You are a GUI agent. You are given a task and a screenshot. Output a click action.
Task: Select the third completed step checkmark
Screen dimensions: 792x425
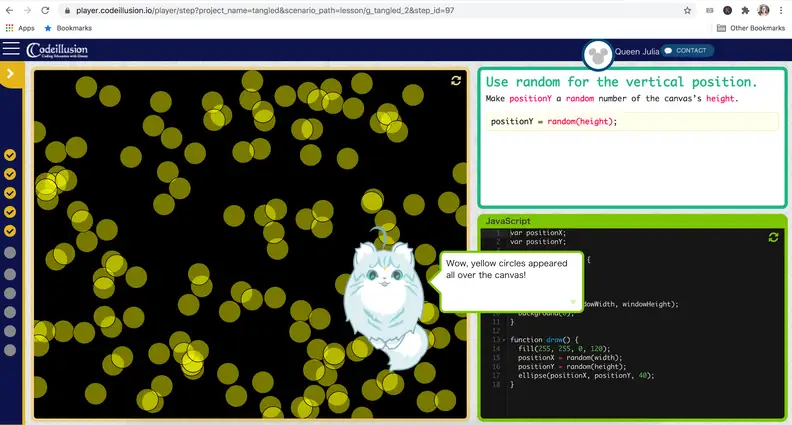click(x=10, y=193)
